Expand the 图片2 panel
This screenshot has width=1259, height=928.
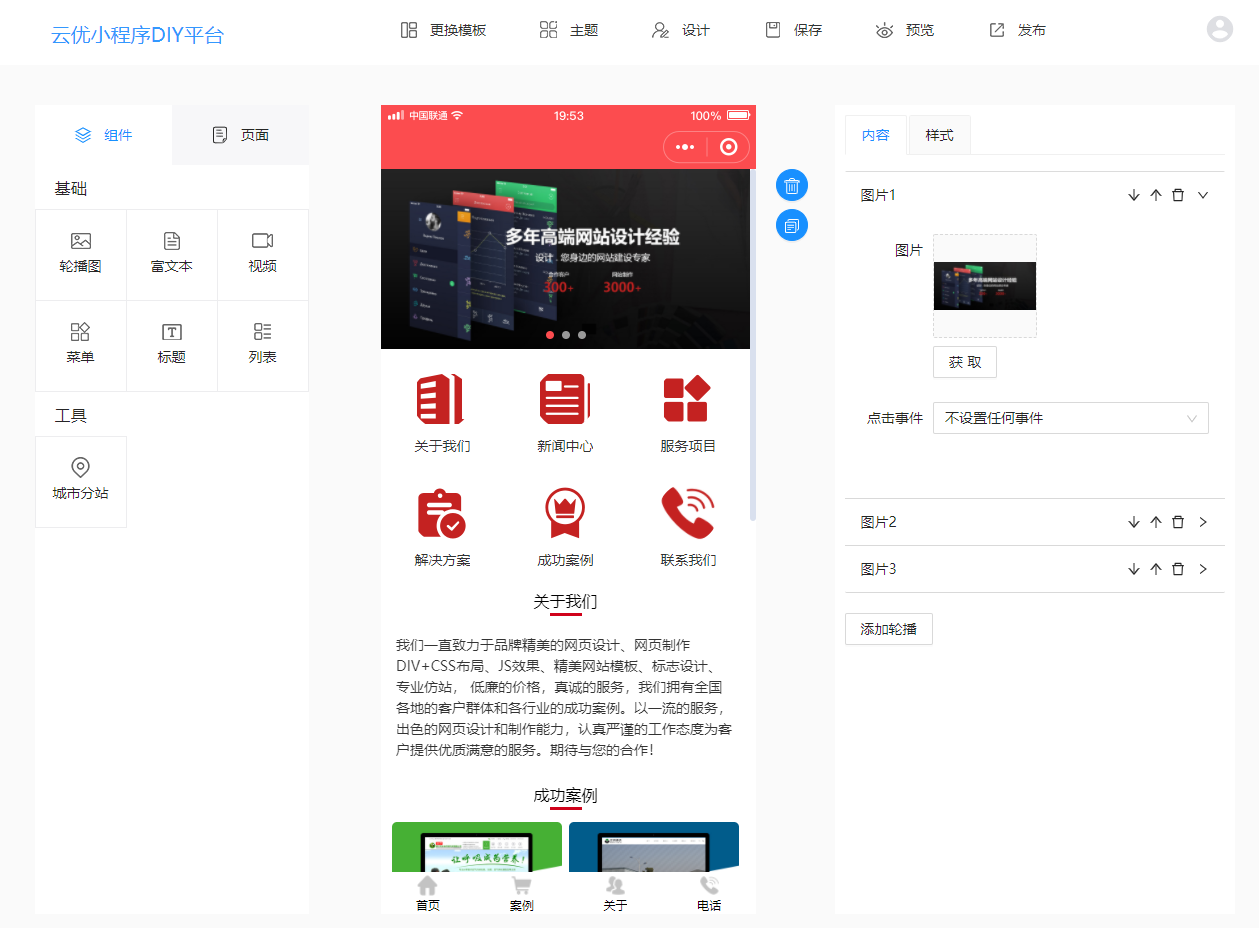pyautogui.click(x=1203, y=522)
